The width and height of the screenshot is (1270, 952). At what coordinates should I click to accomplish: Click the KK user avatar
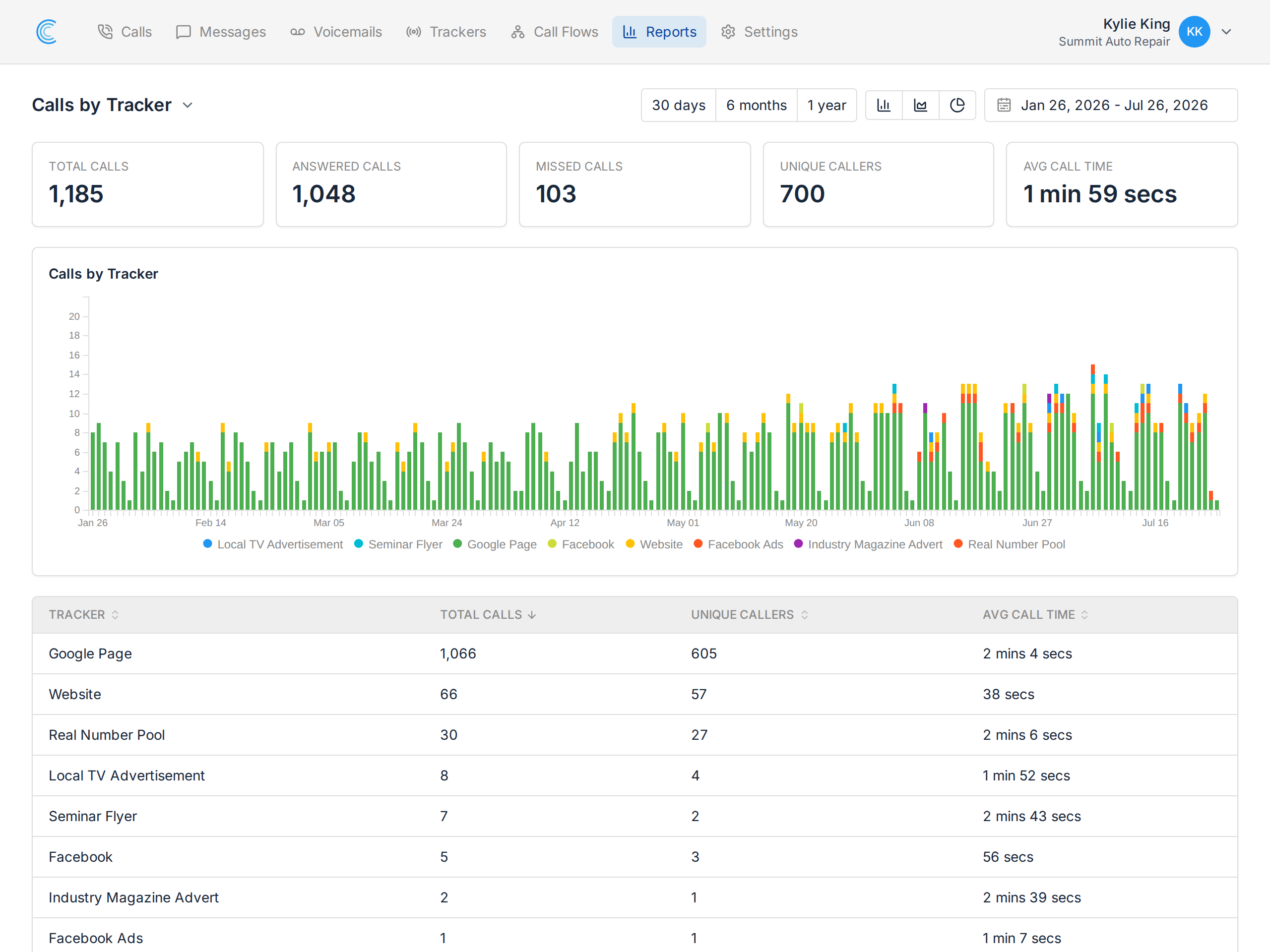(1194, 32)
